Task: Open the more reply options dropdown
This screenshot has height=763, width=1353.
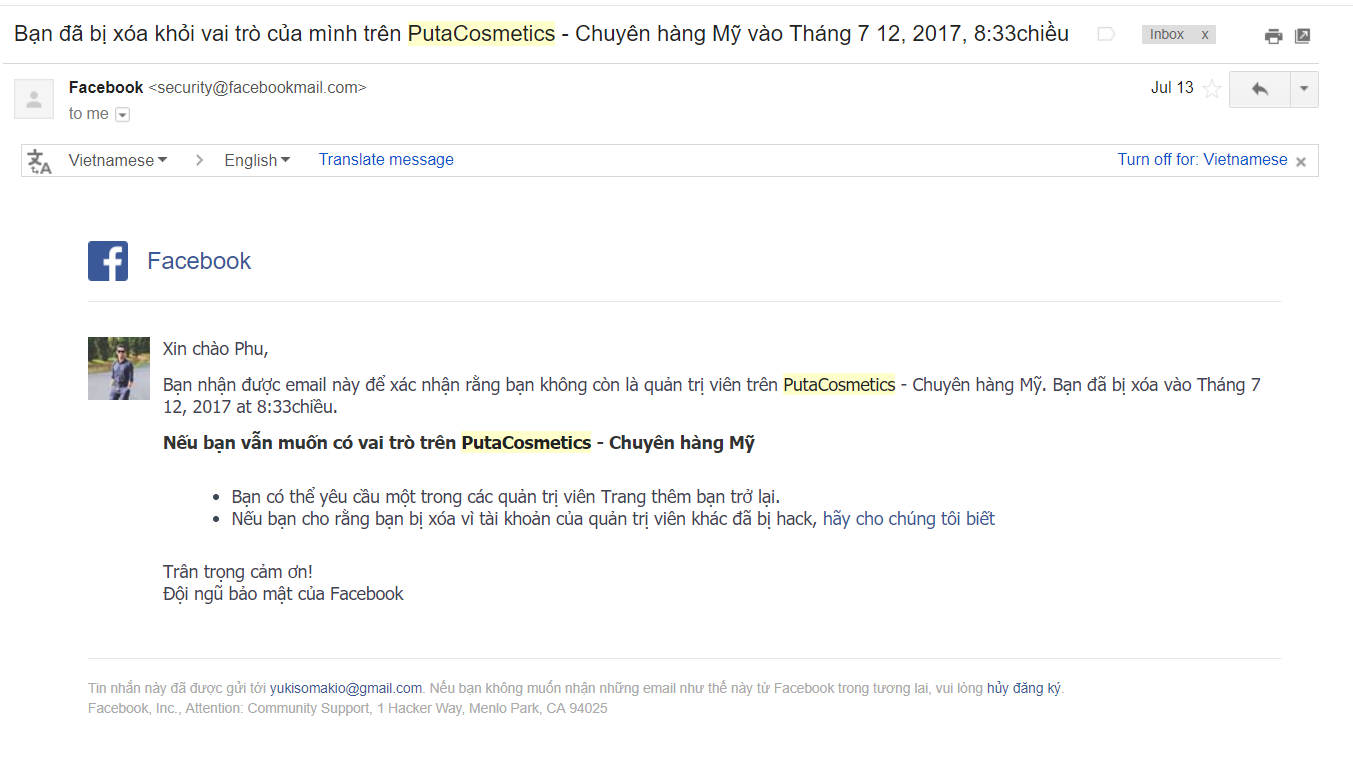Action: (x=1304, y=89)
